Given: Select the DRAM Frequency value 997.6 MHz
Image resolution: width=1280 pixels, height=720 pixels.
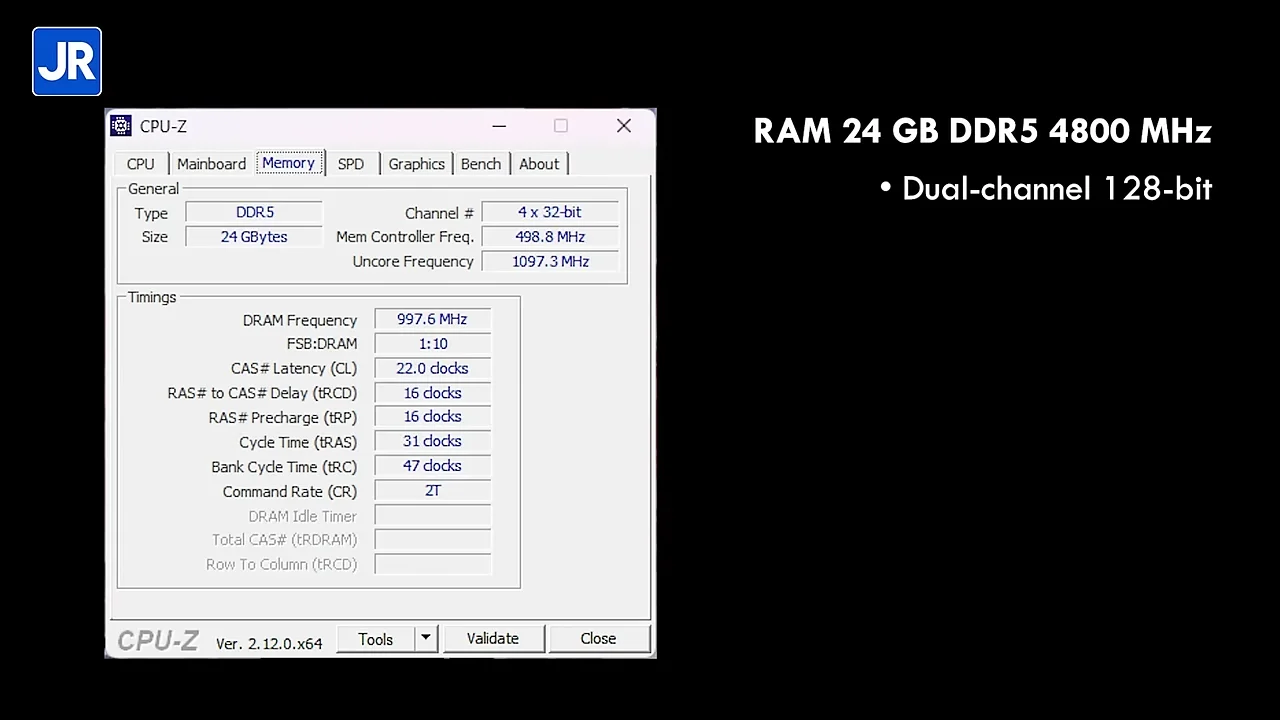Looking at the screenshot, I should (x=432, y=319).
